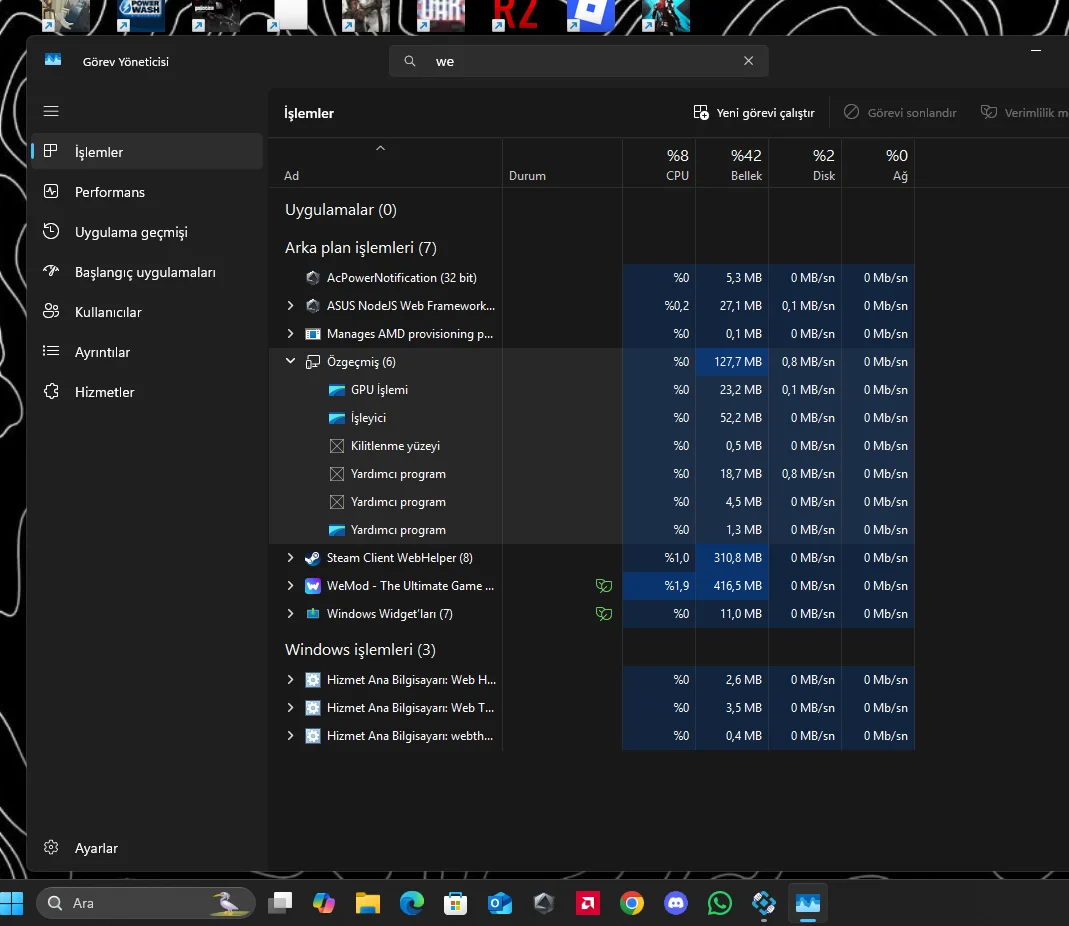
Task: Open WhatsApp from taskbar
Action: click(720, 903)
